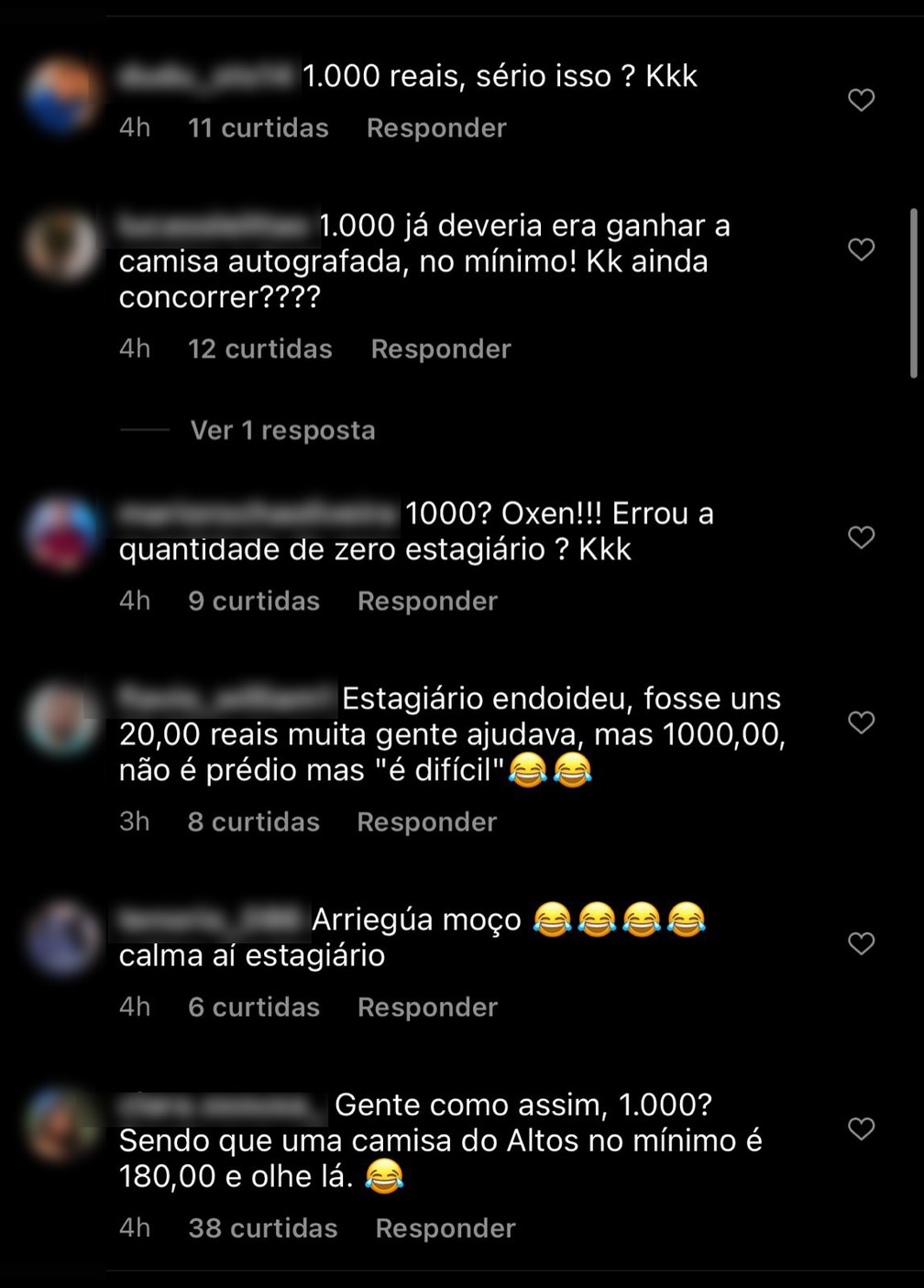Image resolution: width=924 pixels, height=1288 pixels.
Task: Click Responder under the 12 curtidas comment
Action: [x=441, y=349]
